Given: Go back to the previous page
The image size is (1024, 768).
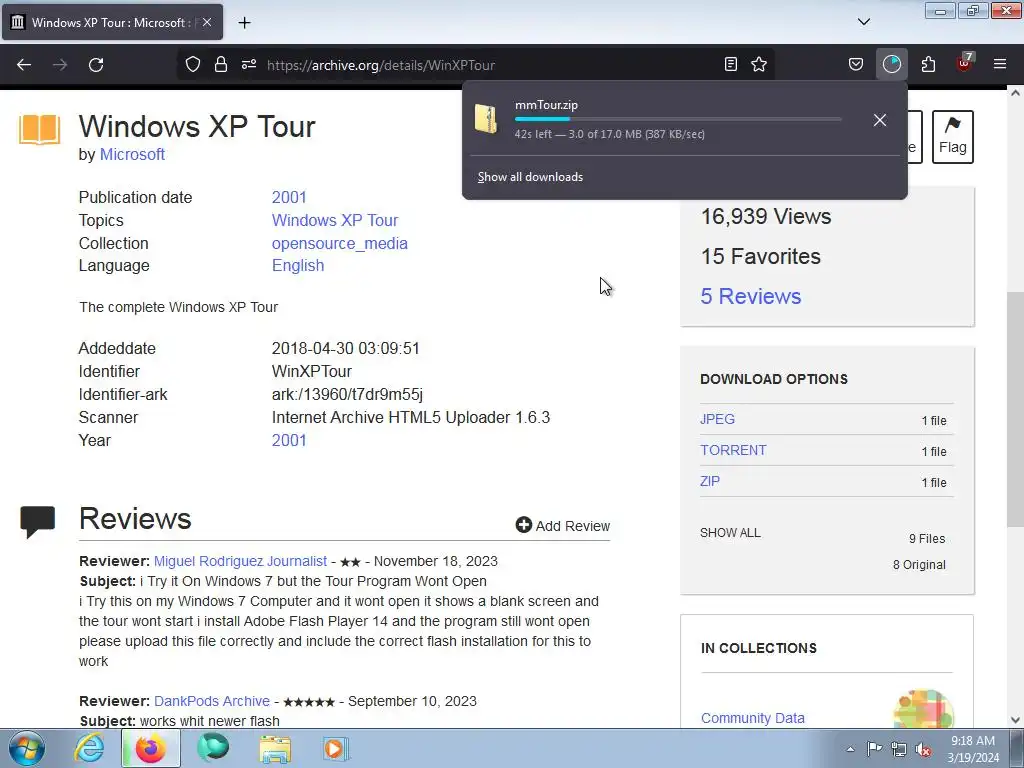Looking at the screenshot, I should point(24,65).
